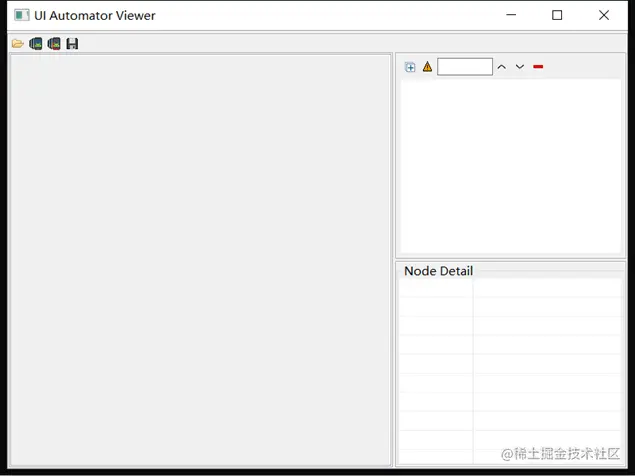Go to next search result arrow
Screen dimensions: 635x476
point(520,67)
